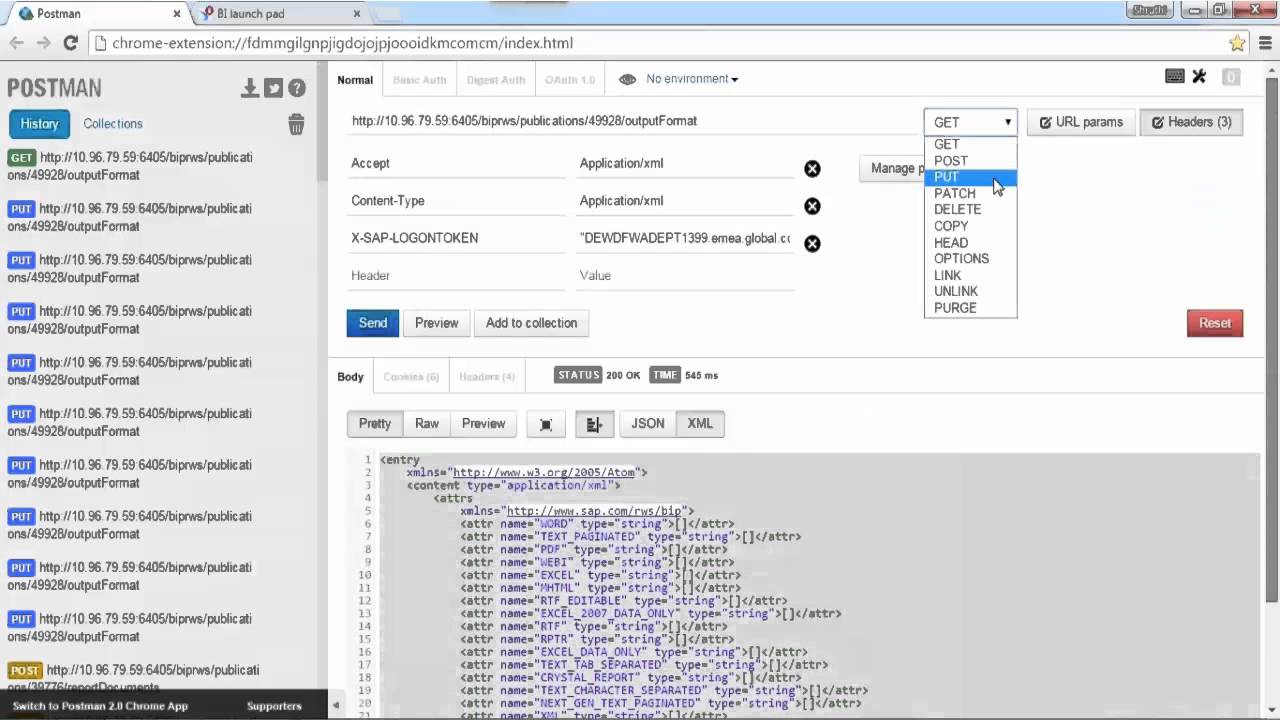Toggle the line wrap response icon
Viewport: 1280px width, 720px height.
(594, 424)
